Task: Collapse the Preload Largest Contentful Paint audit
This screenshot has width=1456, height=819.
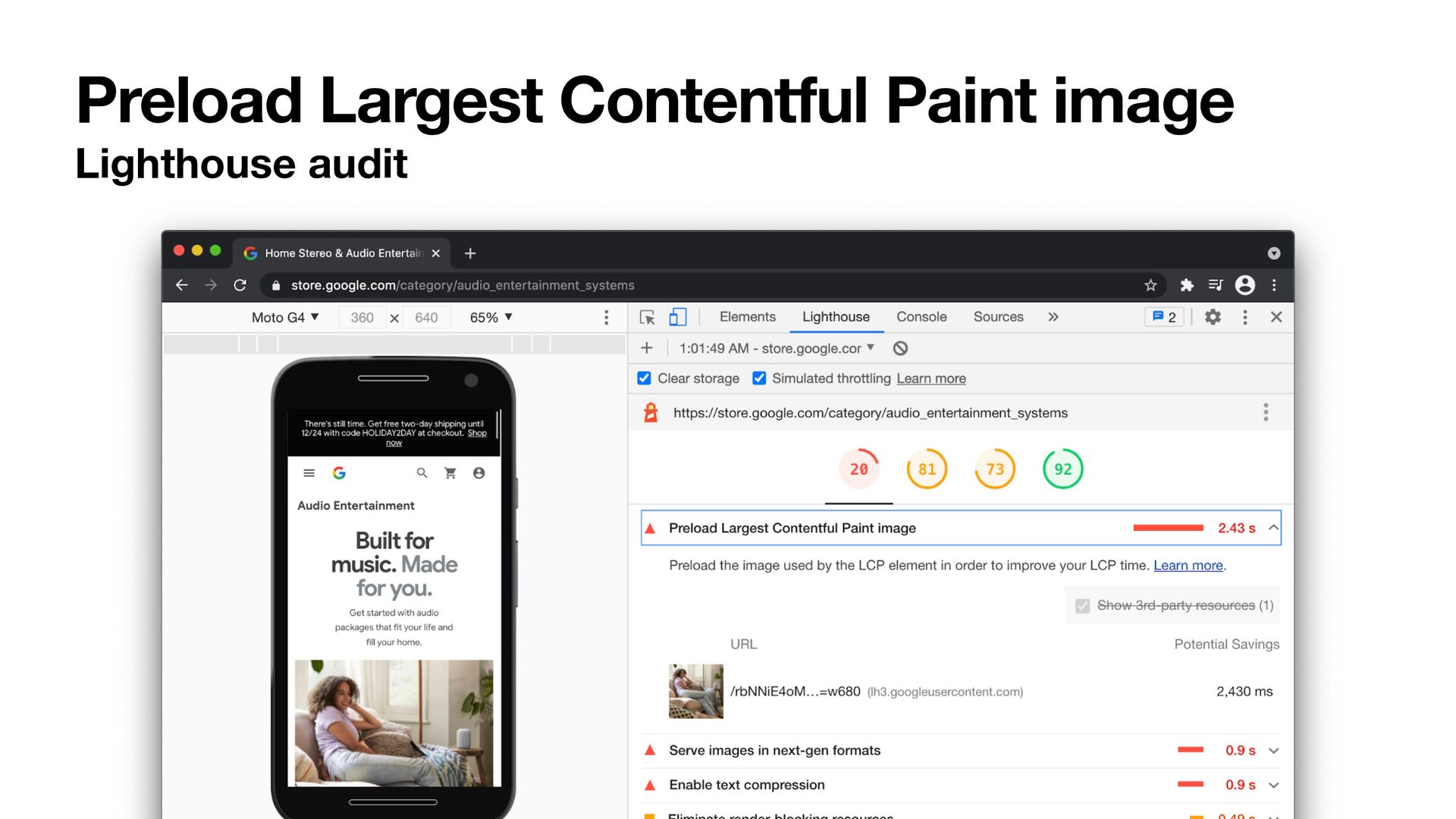Action: (1274, 528)
